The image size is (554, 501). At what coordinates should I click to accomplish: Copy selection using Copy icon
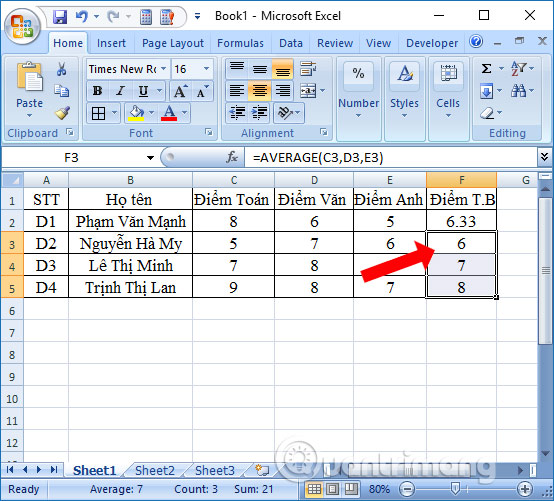[61, 90]
